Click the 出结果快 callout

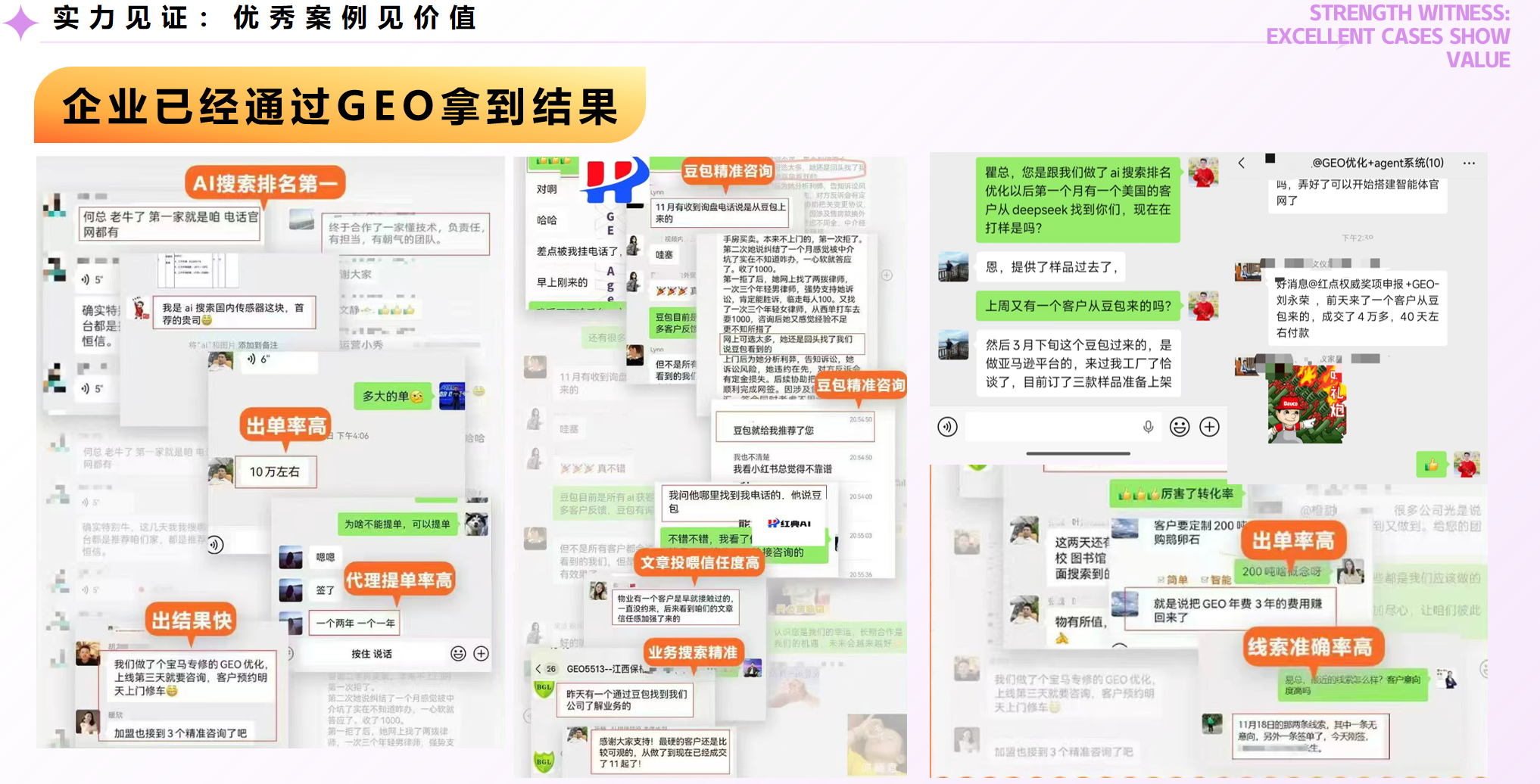(192, 621)
